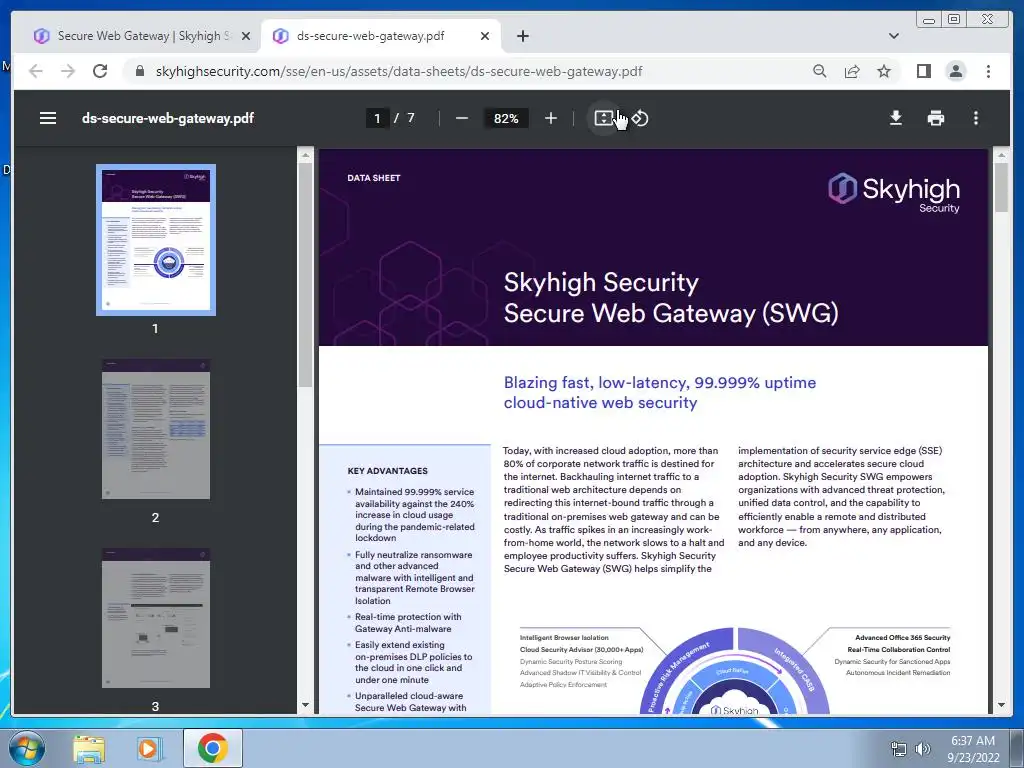Viewport: 1024px width, 768px height.
Task: Open the tab search dropdown arrow
Action: pos(893,36)
